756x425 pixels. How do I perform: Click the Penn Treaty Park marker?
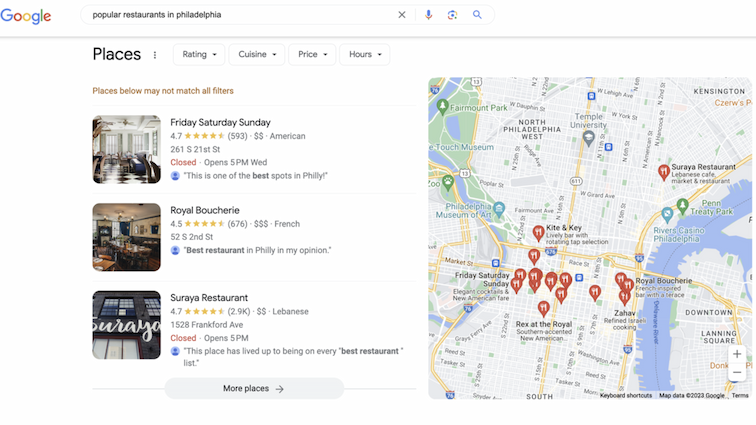[x=682, y=206]
